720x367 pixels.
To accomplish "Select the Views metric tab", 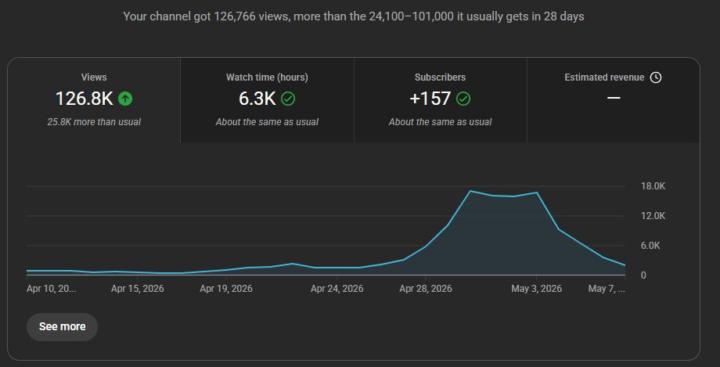I will tap(94, 100).
